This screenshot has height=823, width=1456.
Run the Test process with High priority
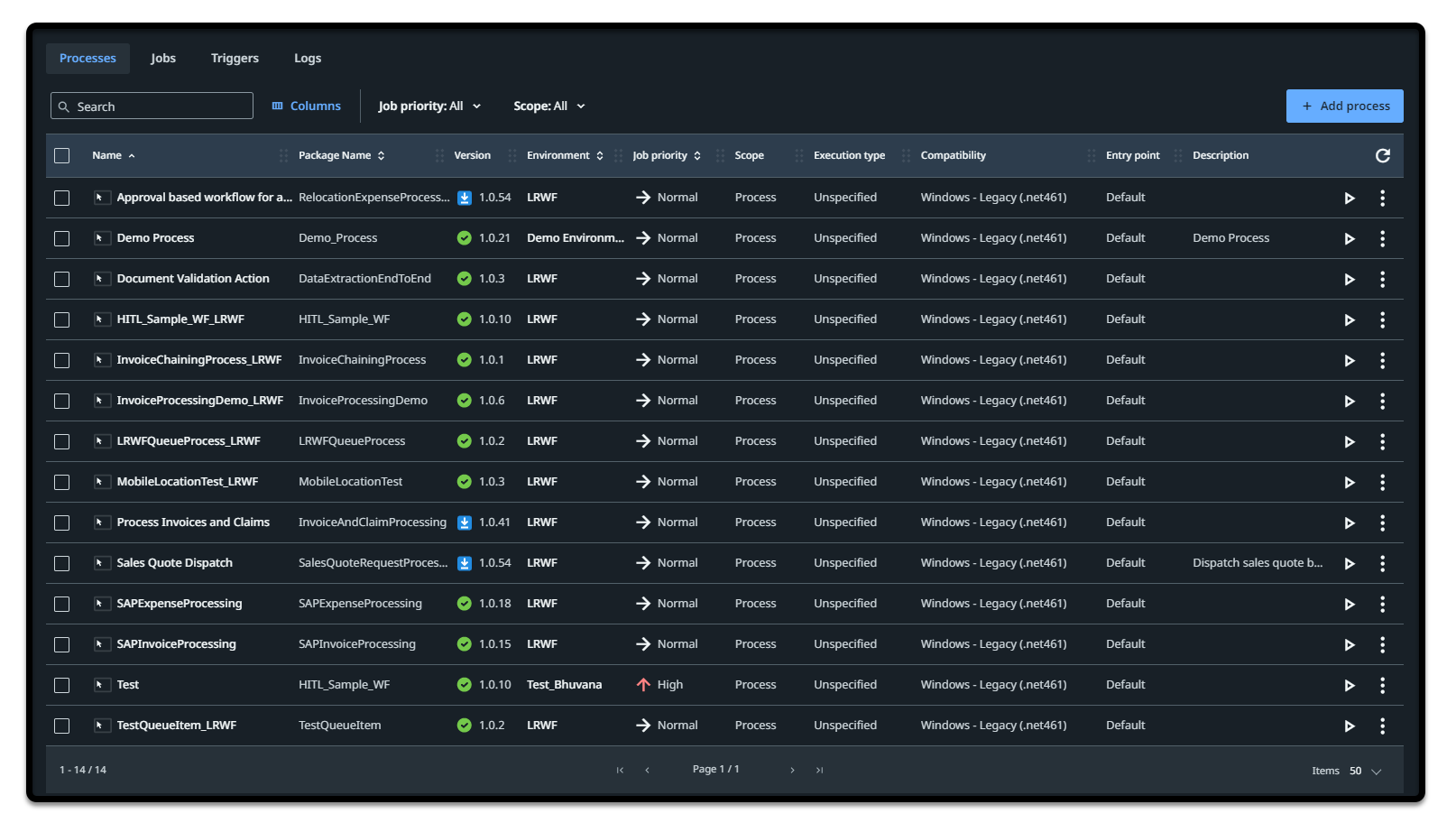1350,686
